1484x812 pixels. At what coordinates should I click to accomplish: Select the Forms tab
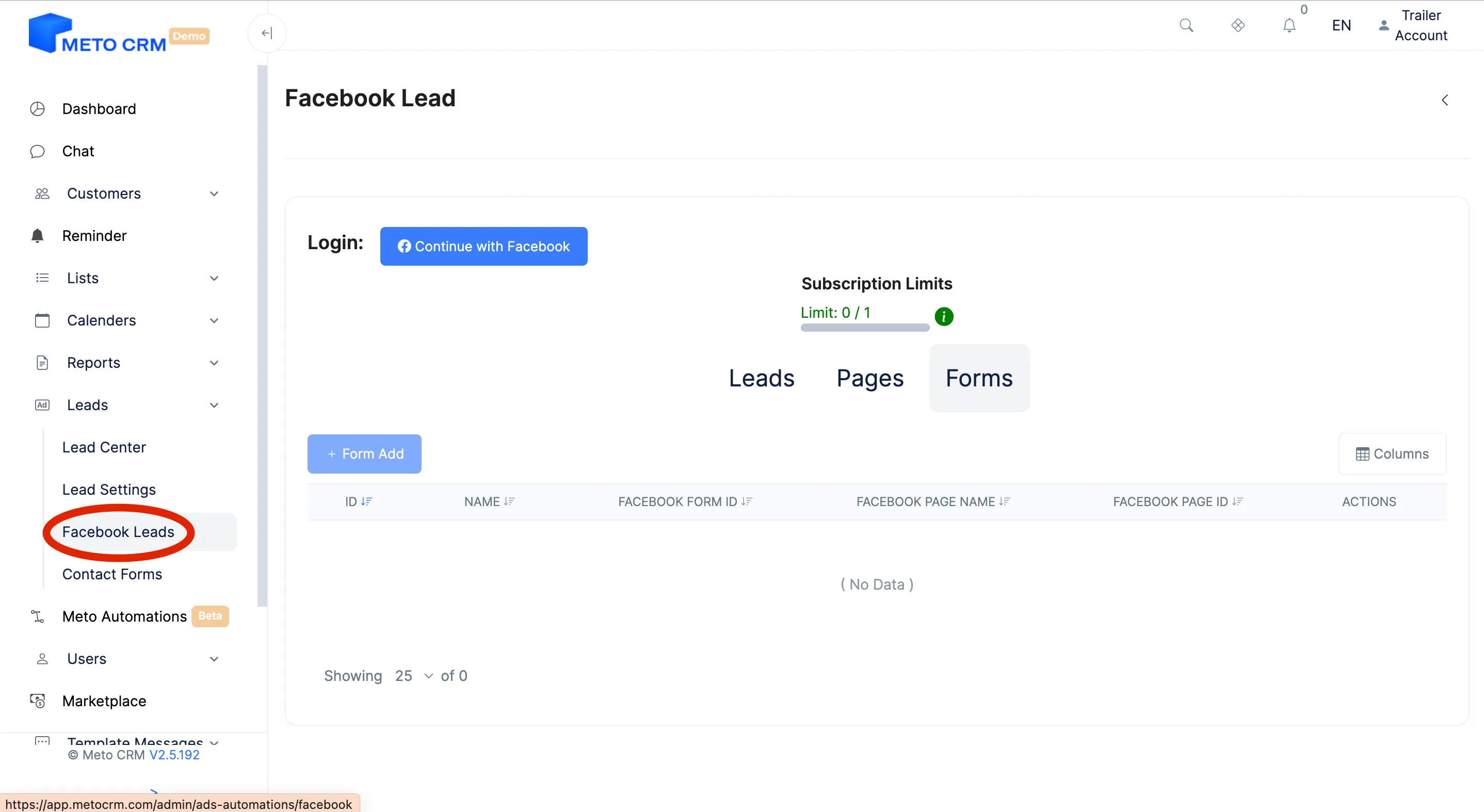pyautogui.click(x=979, y=378)
